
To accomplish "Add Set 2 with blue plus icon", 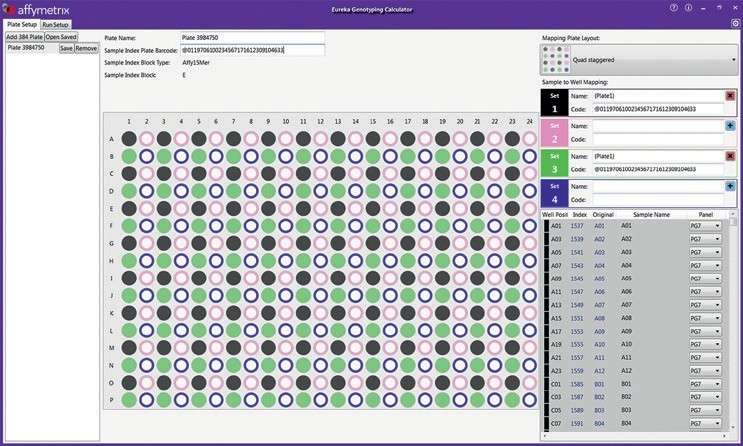I will pos(730,126).
